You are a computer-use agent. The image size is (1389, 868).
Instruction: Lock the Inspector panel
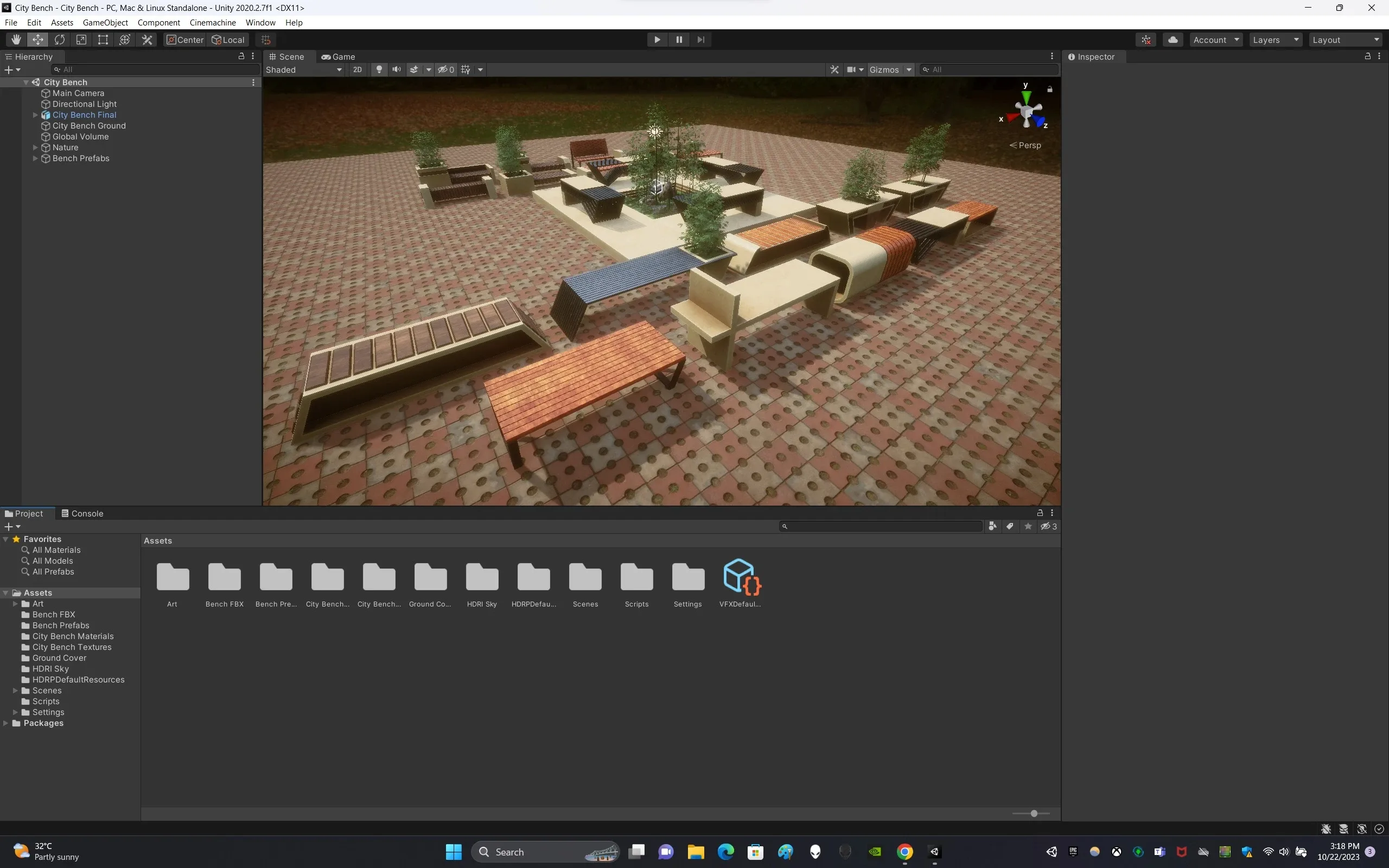pos(1368,56)
